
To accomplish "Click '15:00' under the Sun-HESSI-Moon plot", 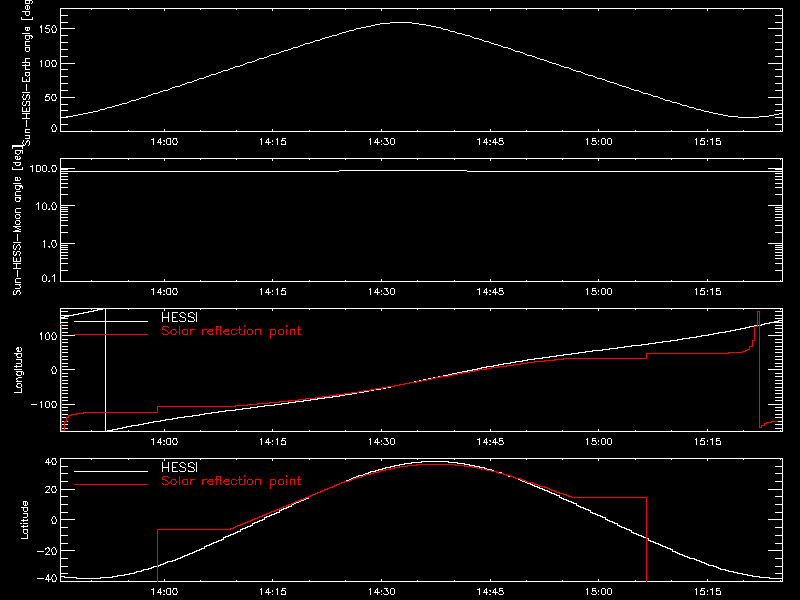I will 599,292.
